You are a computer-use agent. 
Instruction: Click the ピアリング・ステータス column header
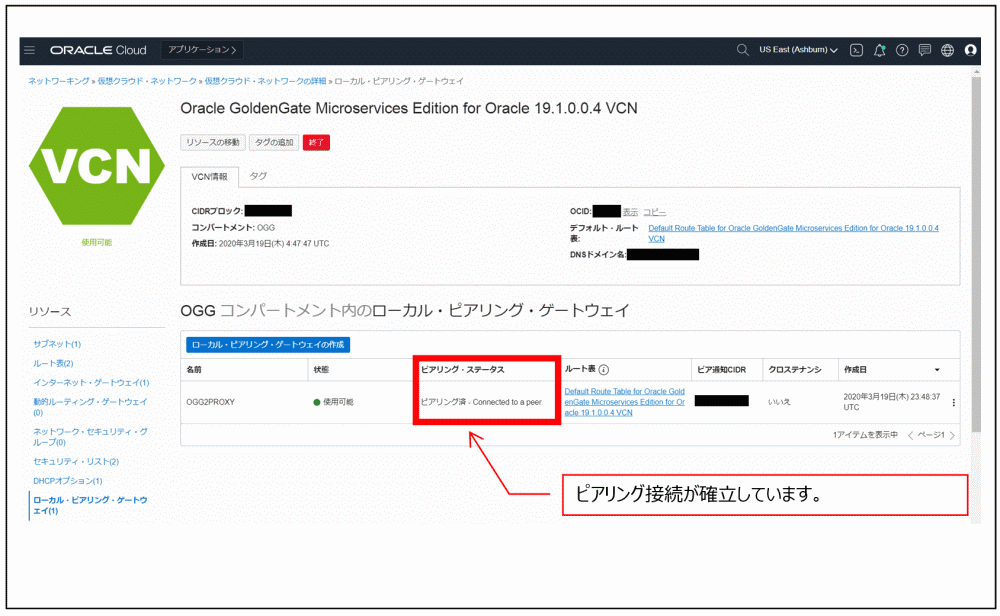462,370
